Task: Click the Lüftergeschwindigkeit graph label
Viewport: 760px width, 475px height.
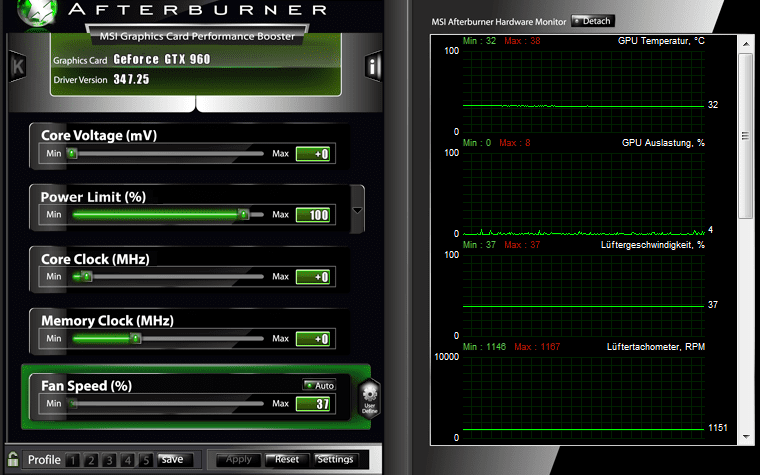Action: 652,245
